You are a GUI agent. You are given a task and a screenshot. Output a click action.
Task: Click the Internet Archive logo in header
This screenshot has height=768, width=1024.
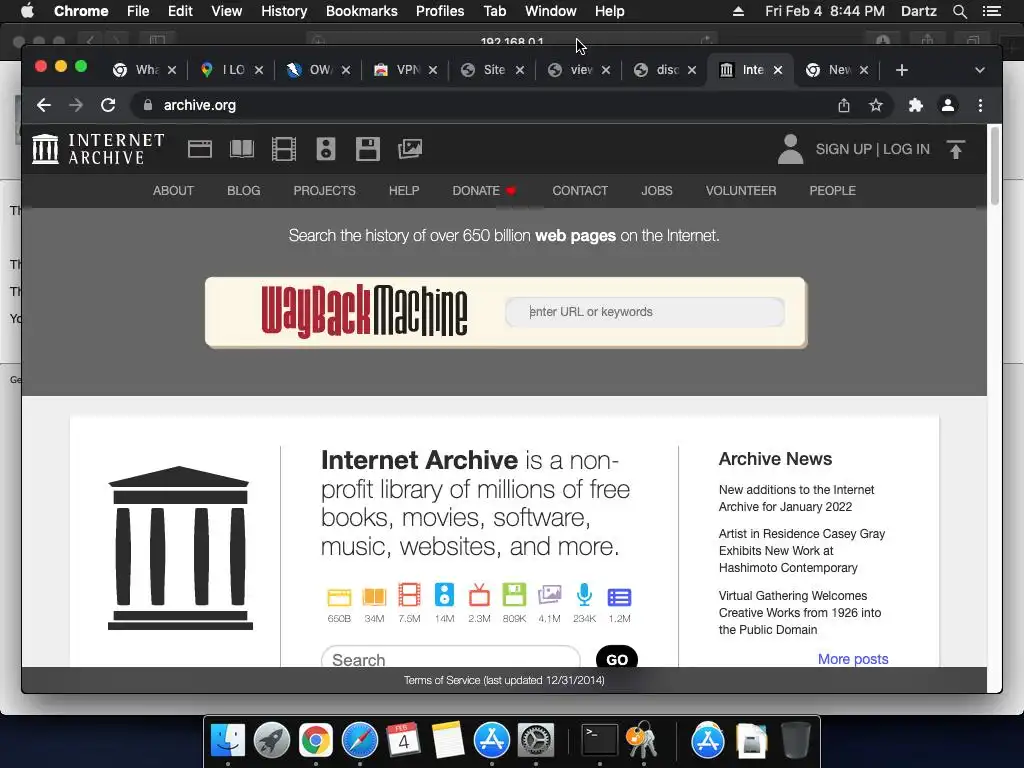(98, 149)
